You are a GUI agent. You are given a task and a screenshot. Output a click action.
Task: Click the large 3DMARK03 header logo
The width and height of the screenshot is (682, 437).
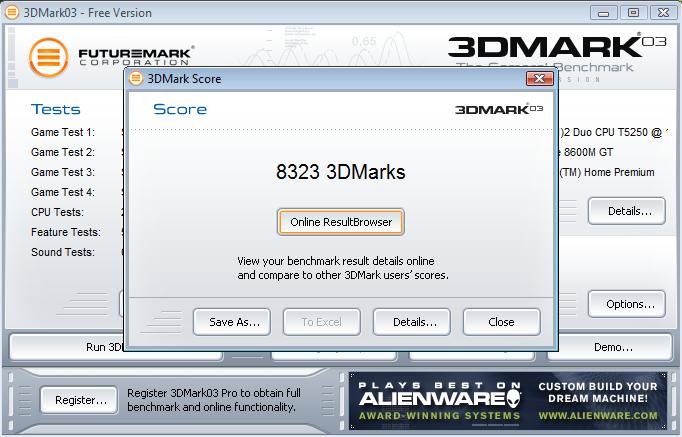tap(557, 47)
